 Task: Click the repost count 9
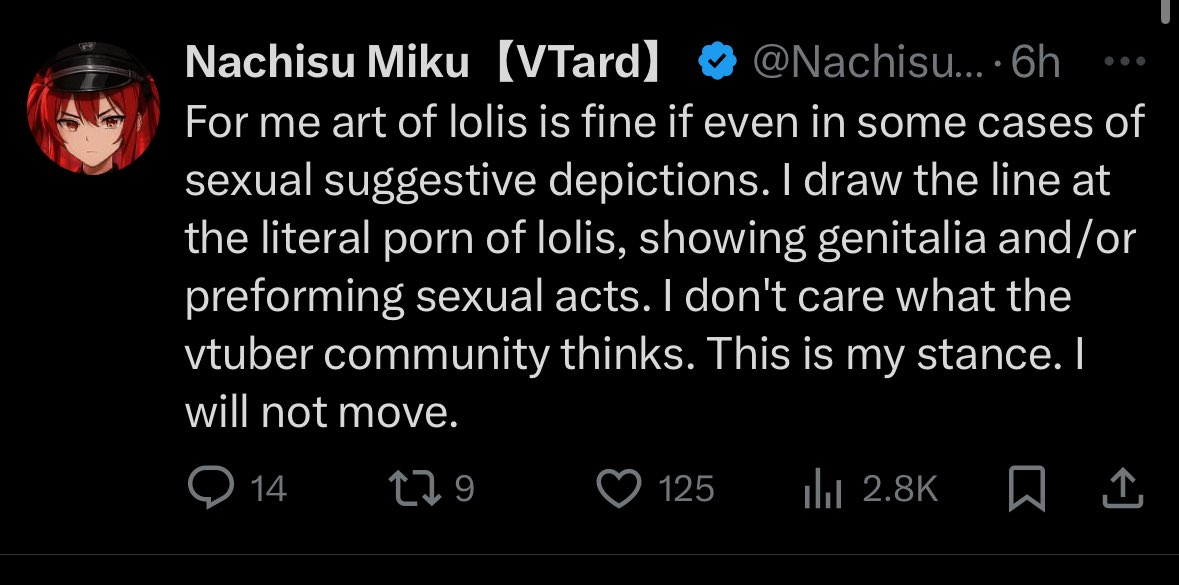click(464, 489)
